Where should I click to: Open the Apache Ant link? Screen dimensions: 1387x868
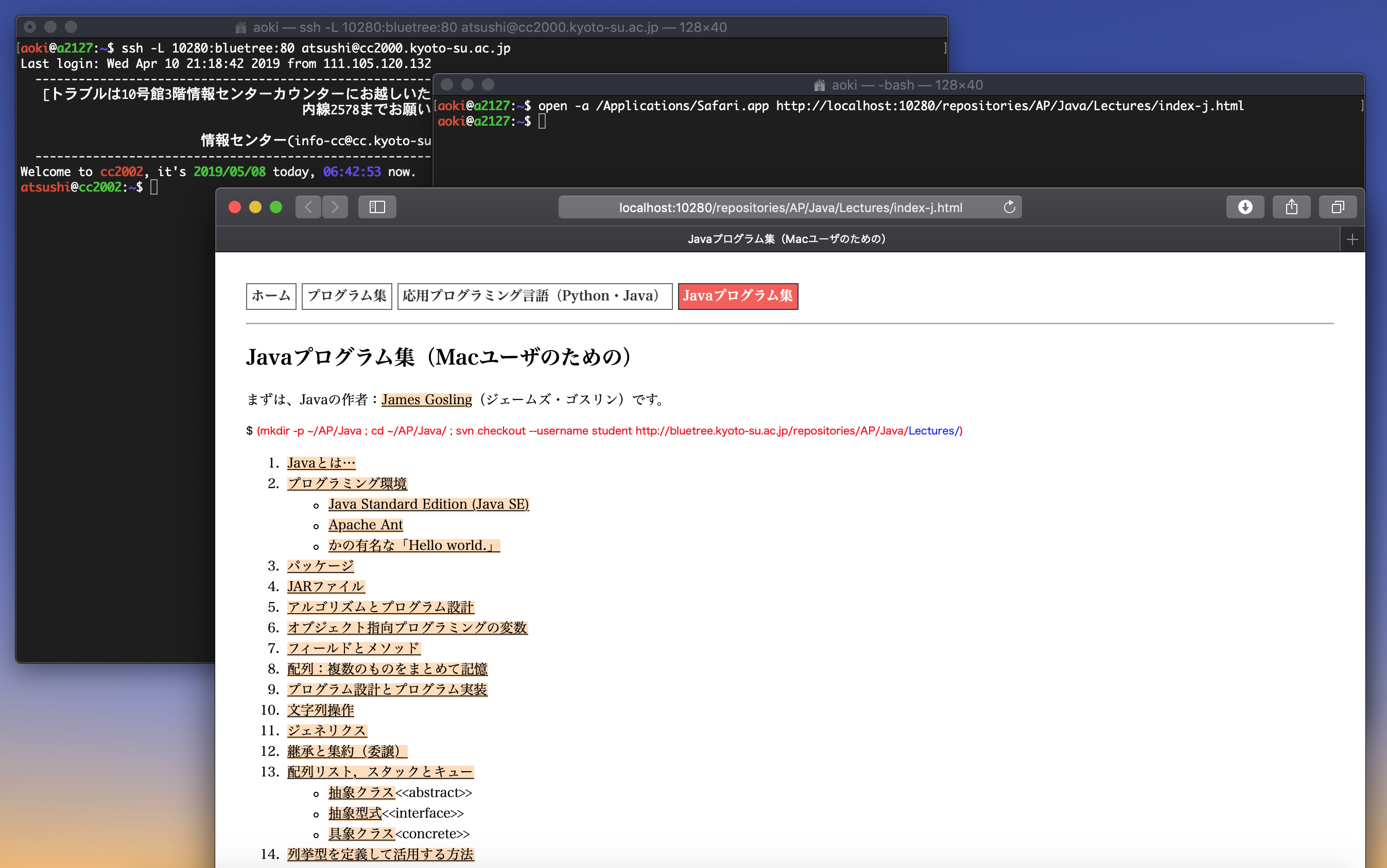[365, 525]
